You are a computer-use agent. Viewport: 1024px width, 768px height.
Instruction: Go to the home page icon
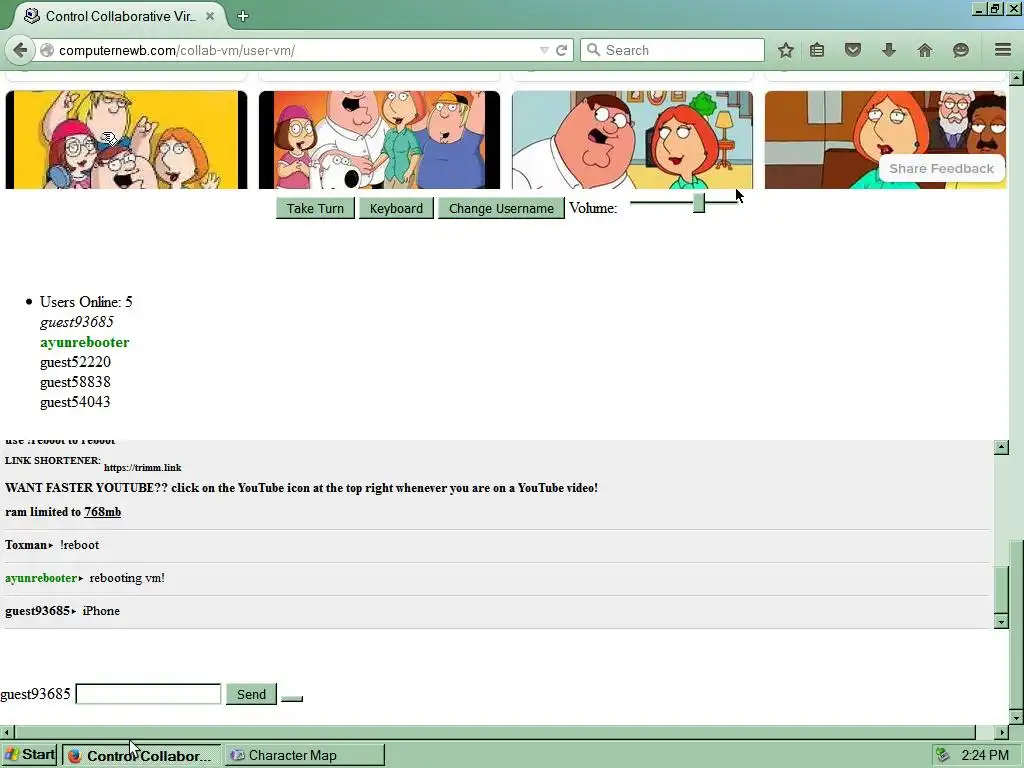coord(925,50)
